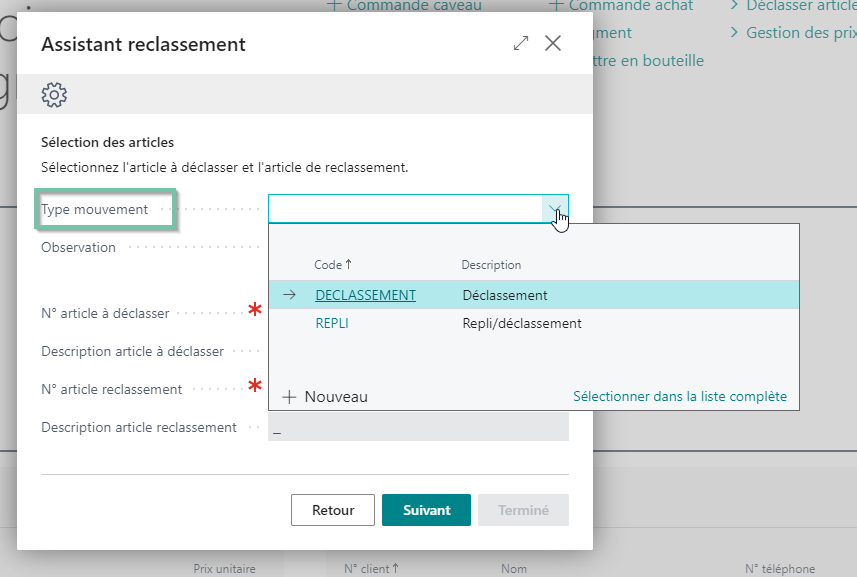Focus the Type mouvement input field
This screenshot has height=577, width=857.
406,209
